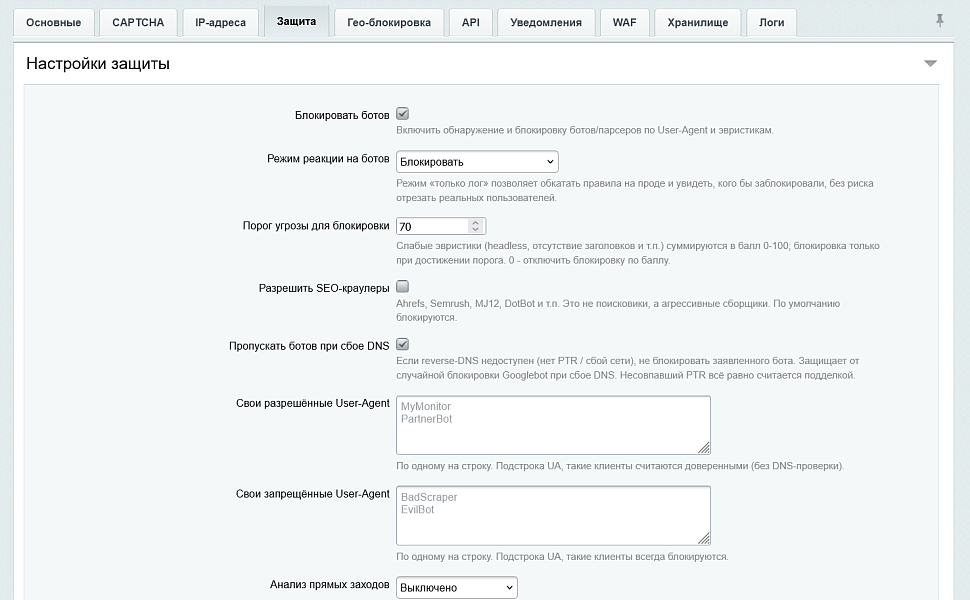Screen dimensions: 970x600
Task: Open the Режим реакции на ботов dropdown
Action: click(477, 161)
